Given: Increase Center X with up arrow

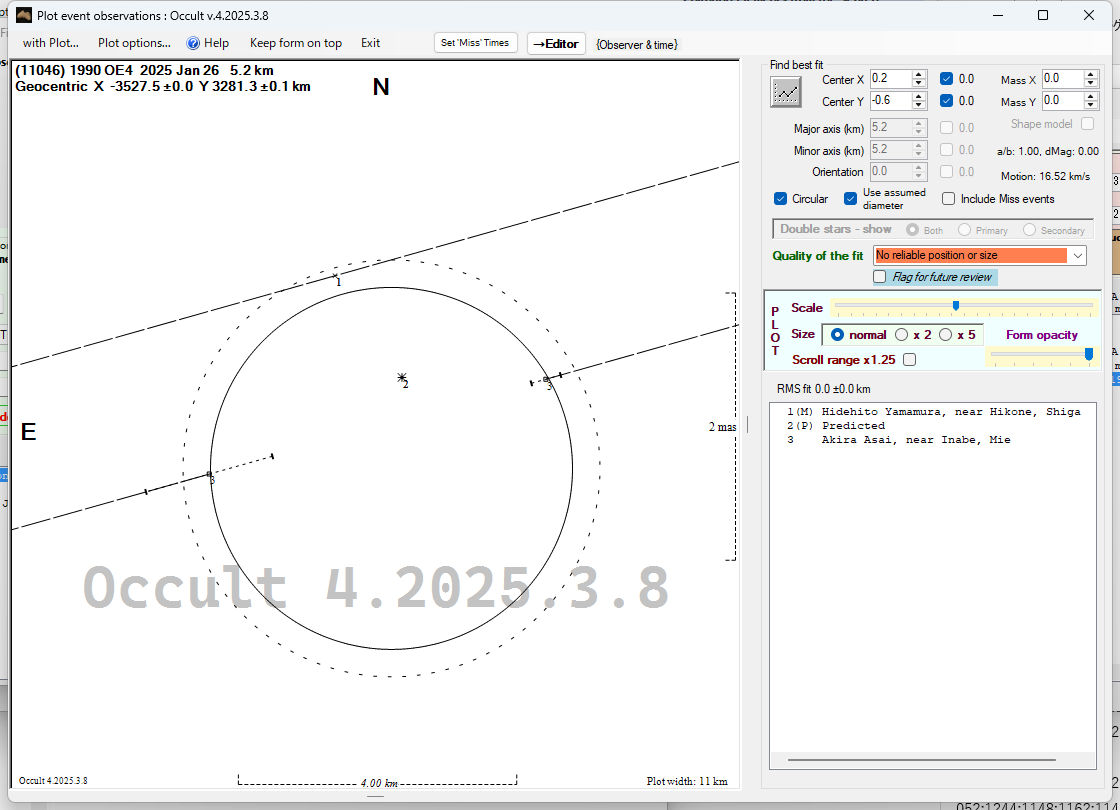Looking at the screenshot, I should point(919,75).
